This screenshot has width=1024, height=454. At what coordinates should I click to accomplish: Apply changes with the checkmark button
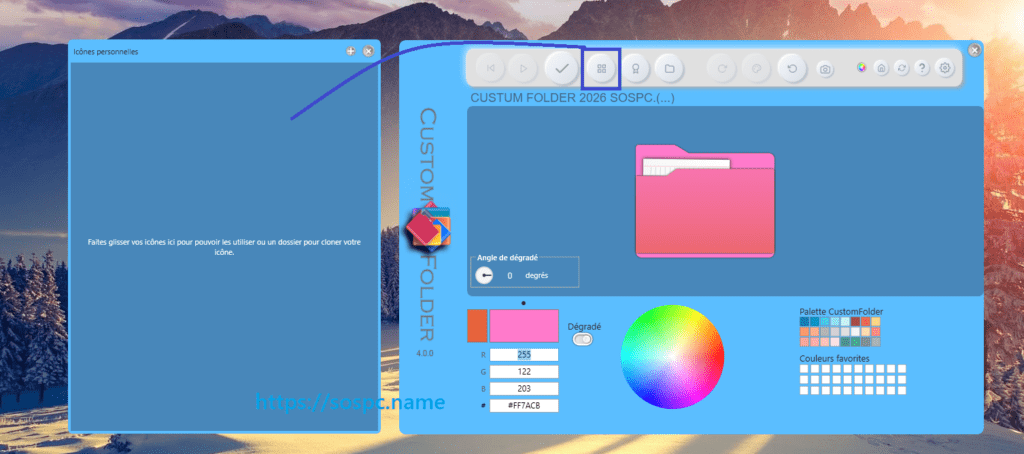pos(562,68)
